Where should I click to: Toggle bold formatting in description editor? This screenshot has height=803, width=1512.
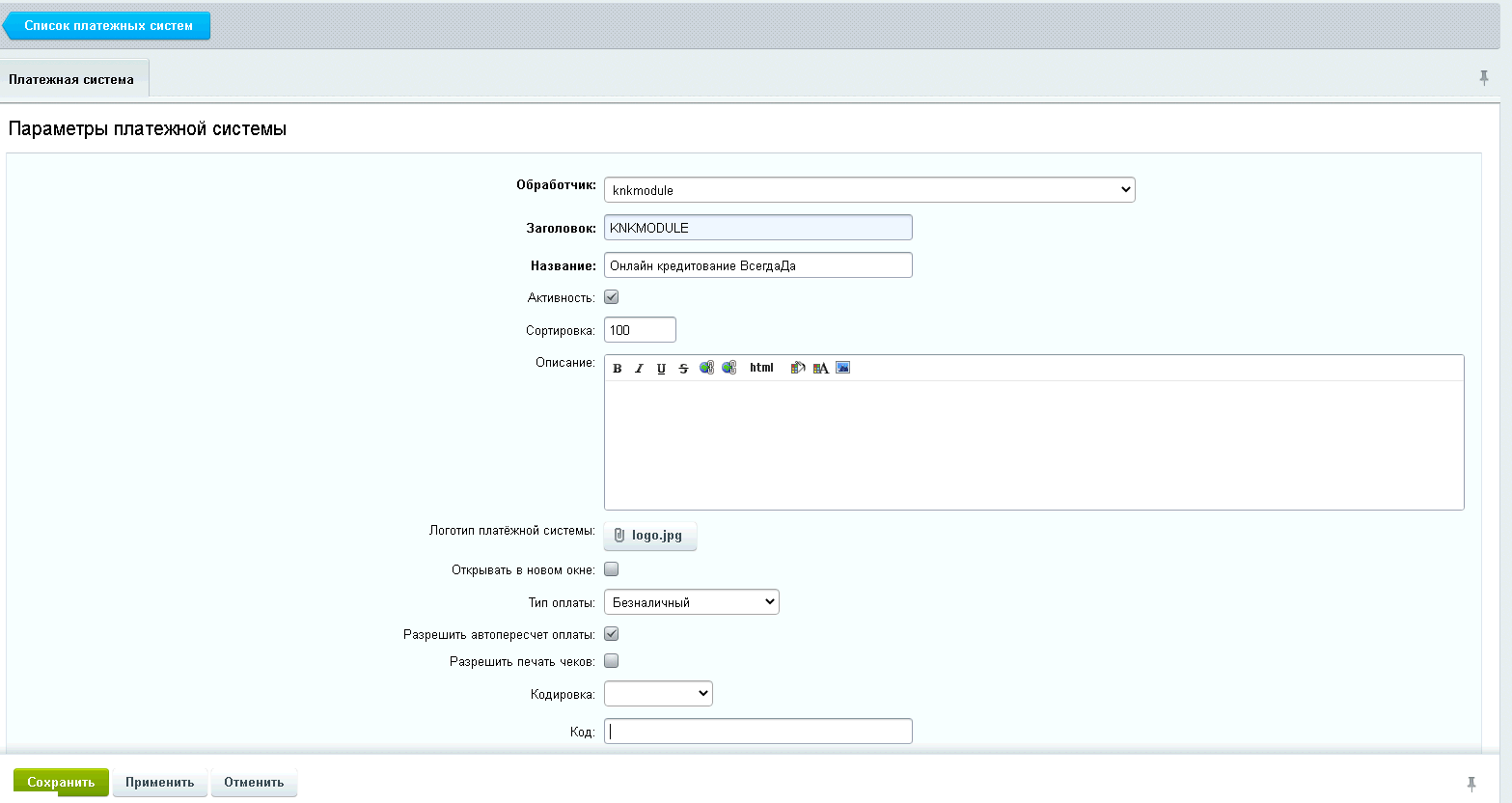(618, 369)
